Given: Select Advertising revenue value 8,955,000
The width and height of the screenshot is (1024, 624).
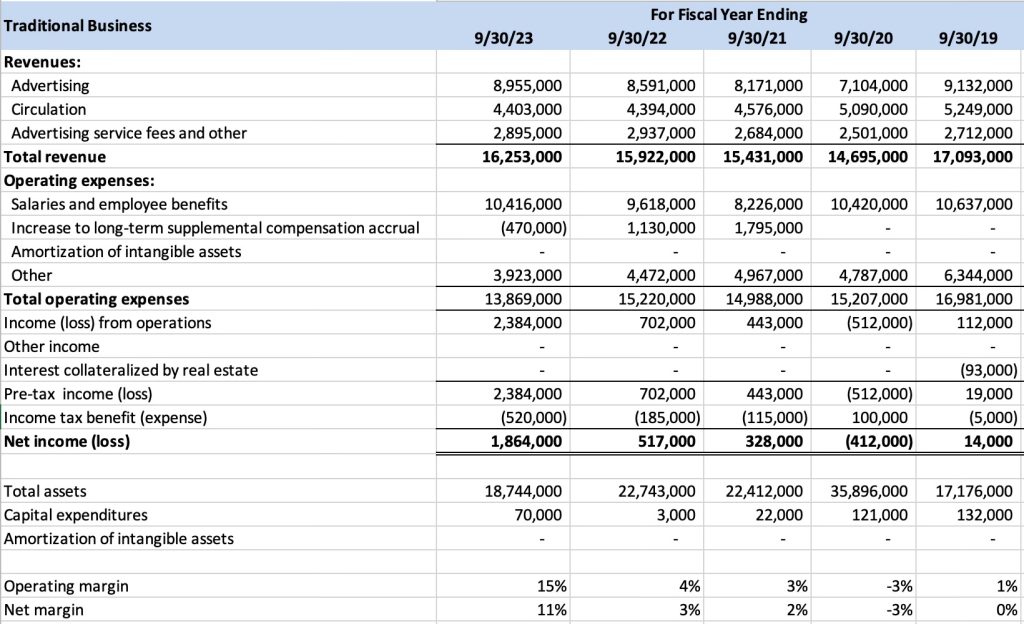Looking at the screenshot, I should [x=523, y=86].
